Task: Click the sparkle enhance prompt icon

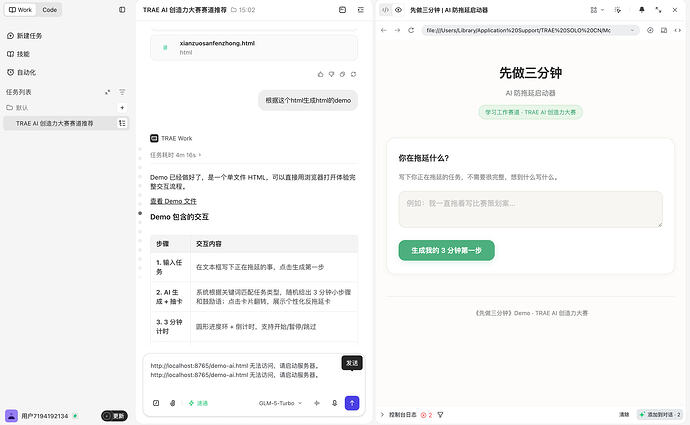Action: point(317,403)
